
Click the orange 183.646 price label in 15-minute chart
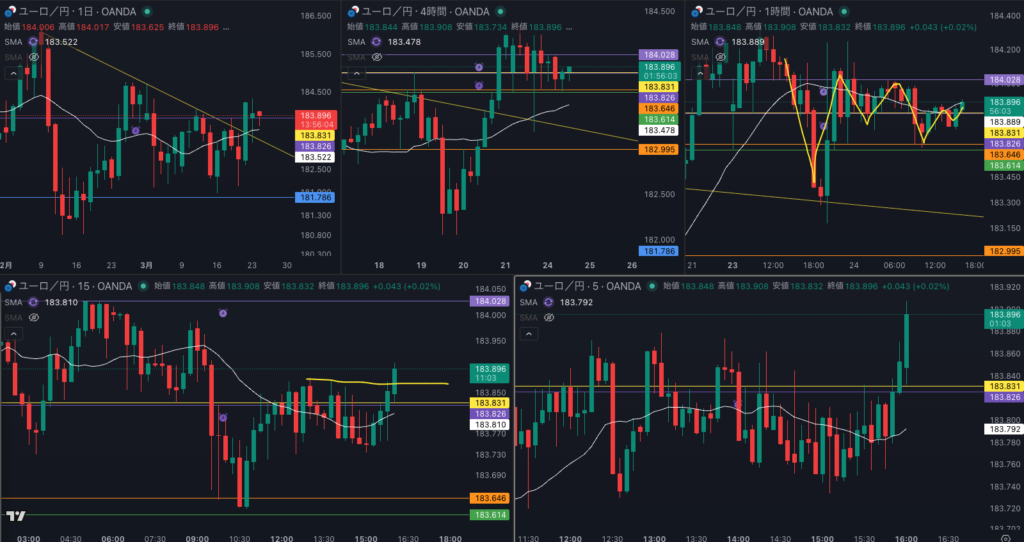tap(489, 498)
